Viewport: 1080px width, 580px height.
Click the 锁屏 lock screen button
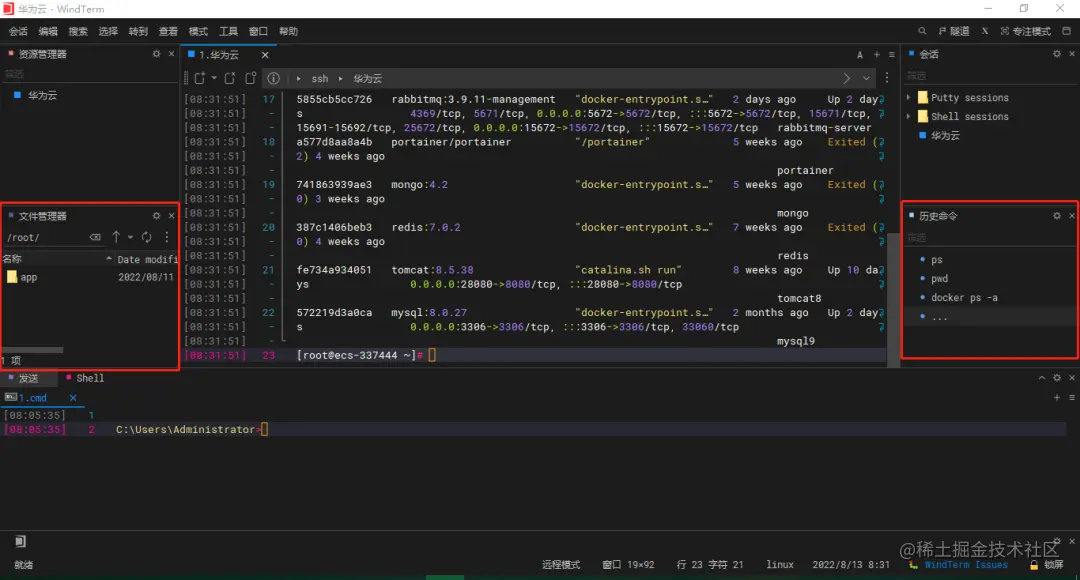pos(1047,564)
